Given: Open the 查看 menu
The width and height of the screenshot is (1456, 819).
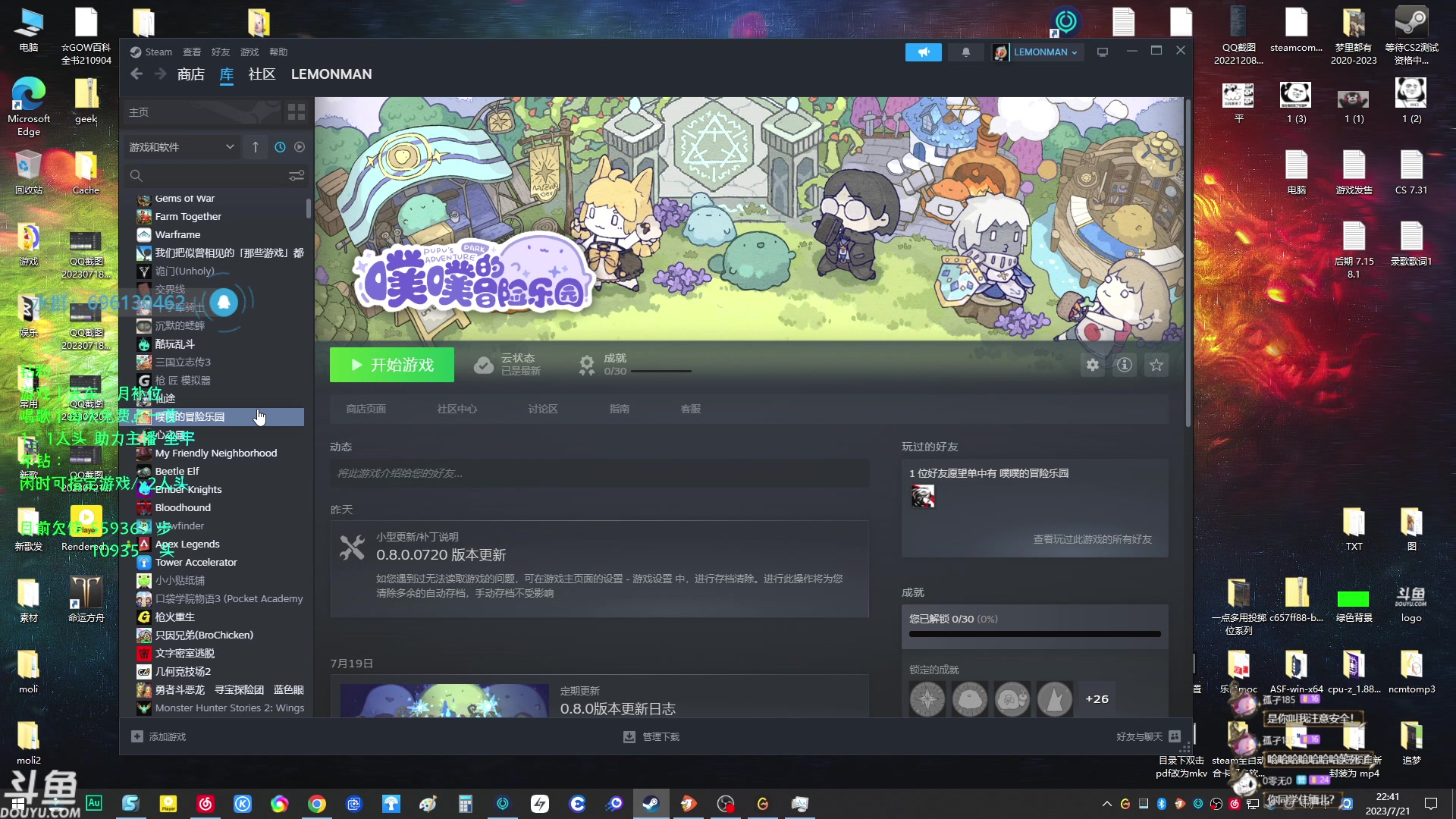Looking at the screenshot, I should (x=192, y=52).
